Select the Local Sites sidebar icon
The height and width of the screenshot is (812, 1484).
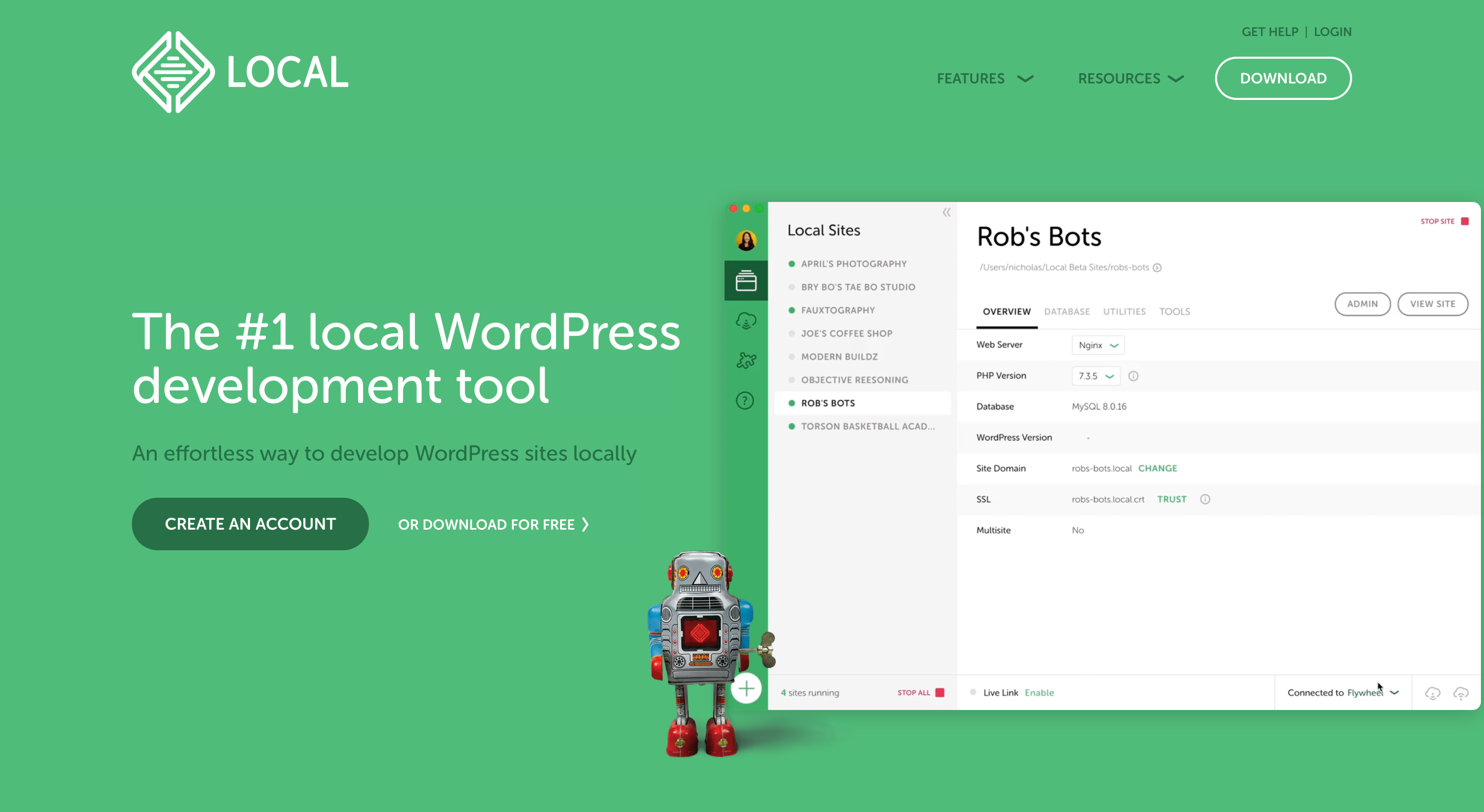746,280
